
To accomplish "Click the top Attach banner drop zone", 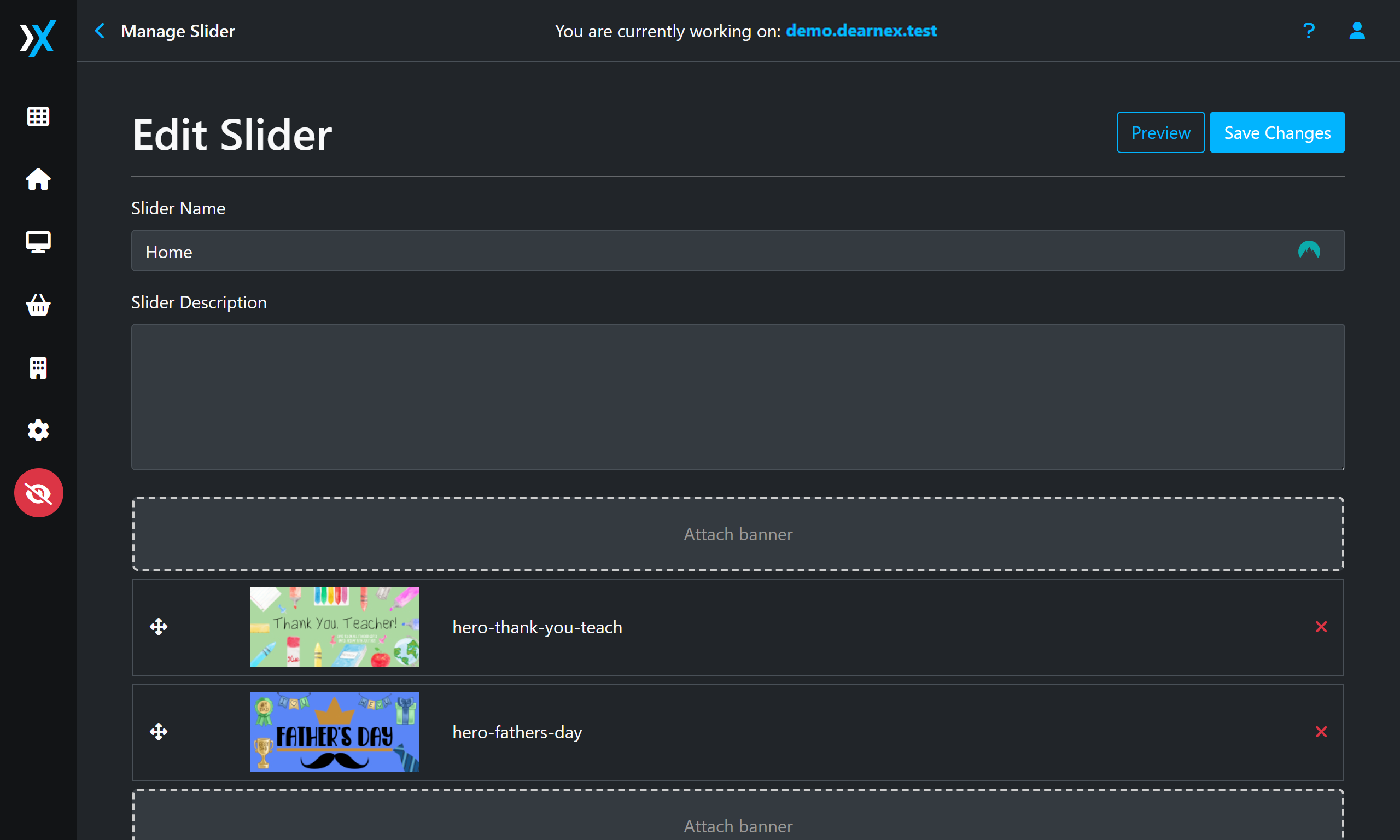I will click(x=737, y=534).
